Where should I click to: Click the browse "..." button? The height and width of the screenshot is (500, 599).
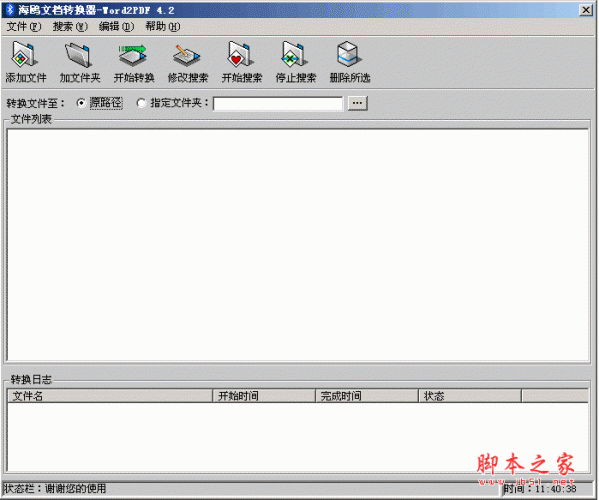[358, 103]
